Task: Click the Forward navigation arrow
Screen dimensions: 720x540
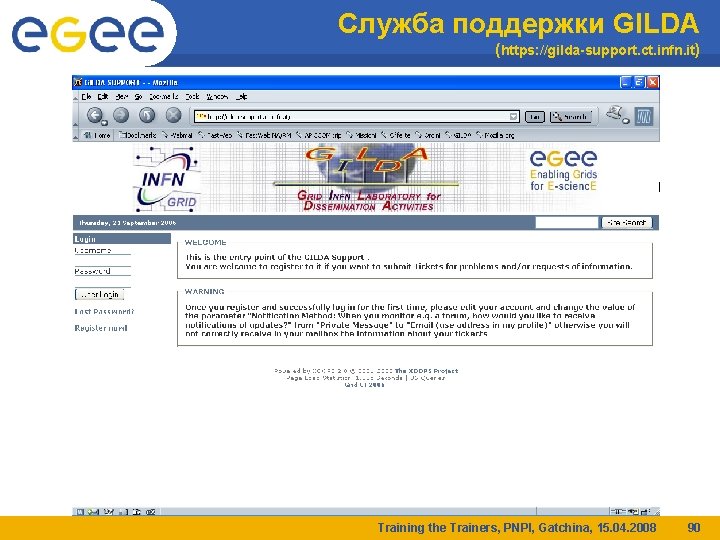Action: point(121,115)
